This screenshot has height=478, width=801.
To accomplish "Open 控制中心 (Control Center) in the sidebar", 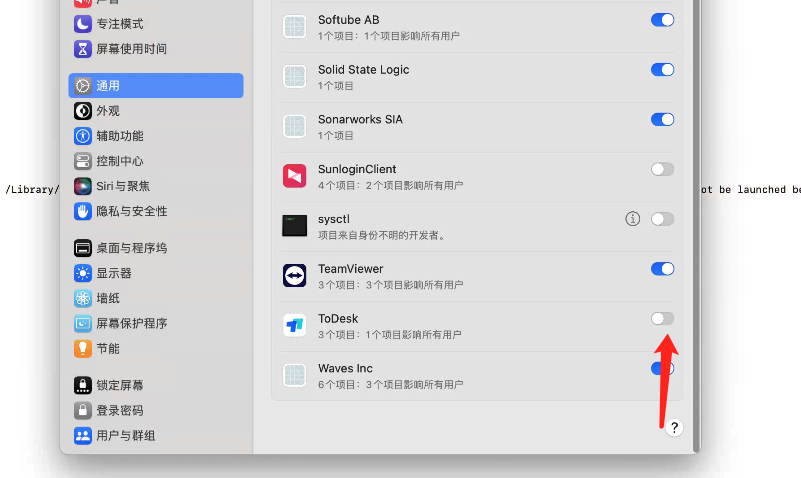I will click(x=156, y=161).
